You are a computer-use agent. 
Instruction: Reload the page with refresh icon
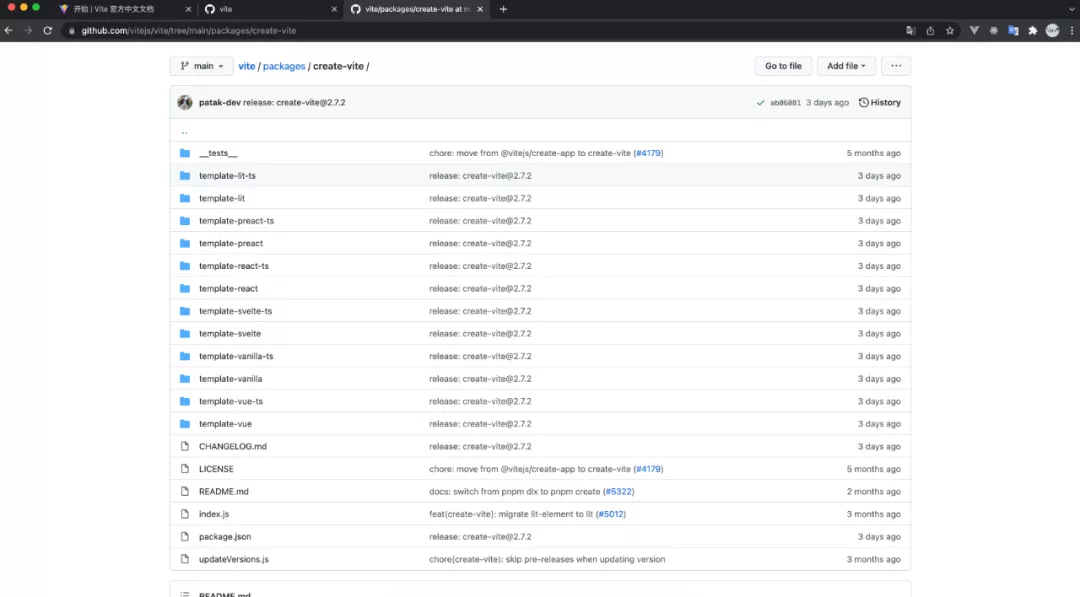(x=48, y=30)
